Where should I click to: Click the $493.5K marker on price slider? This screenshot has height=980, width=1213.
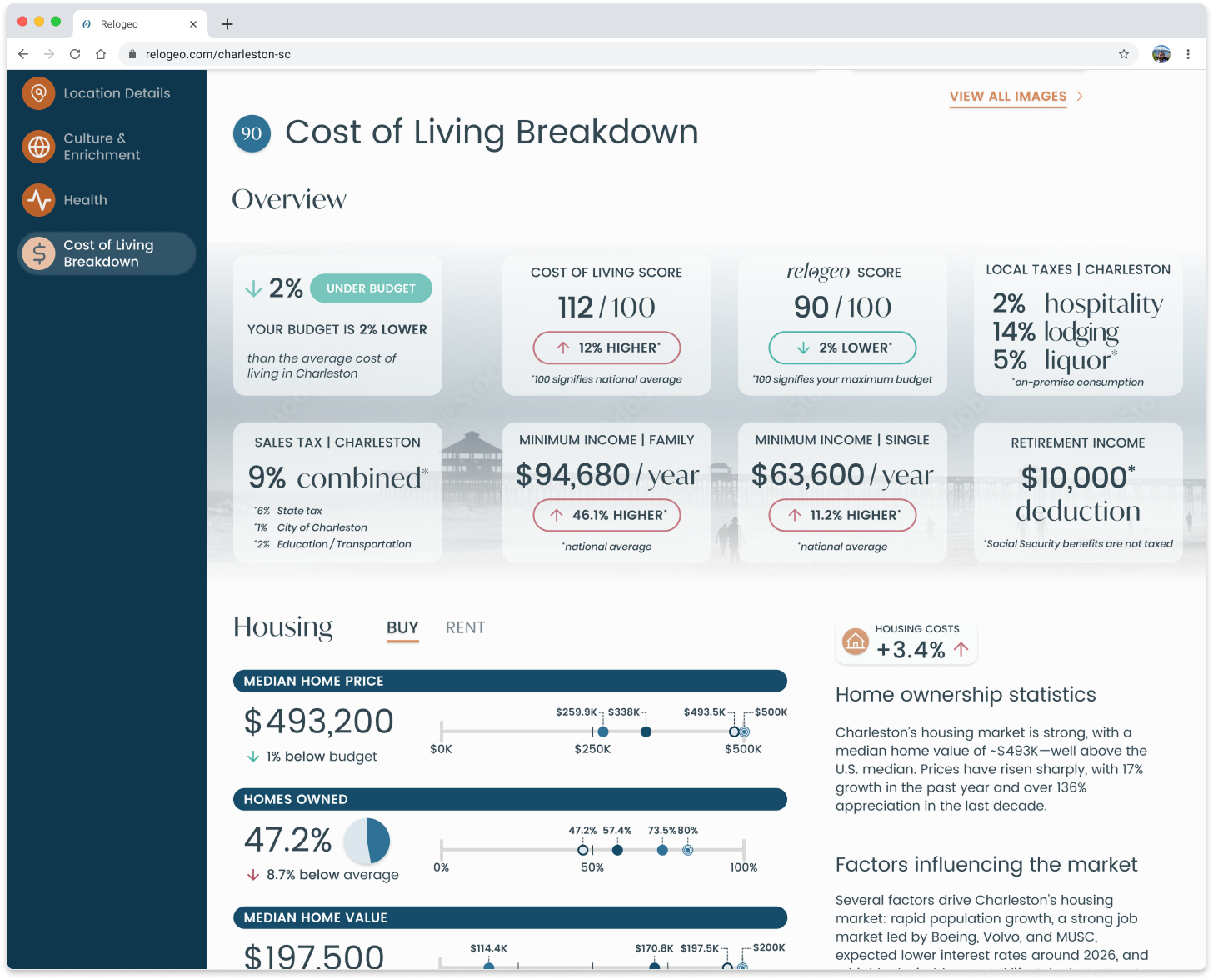(x=734, y=732)
